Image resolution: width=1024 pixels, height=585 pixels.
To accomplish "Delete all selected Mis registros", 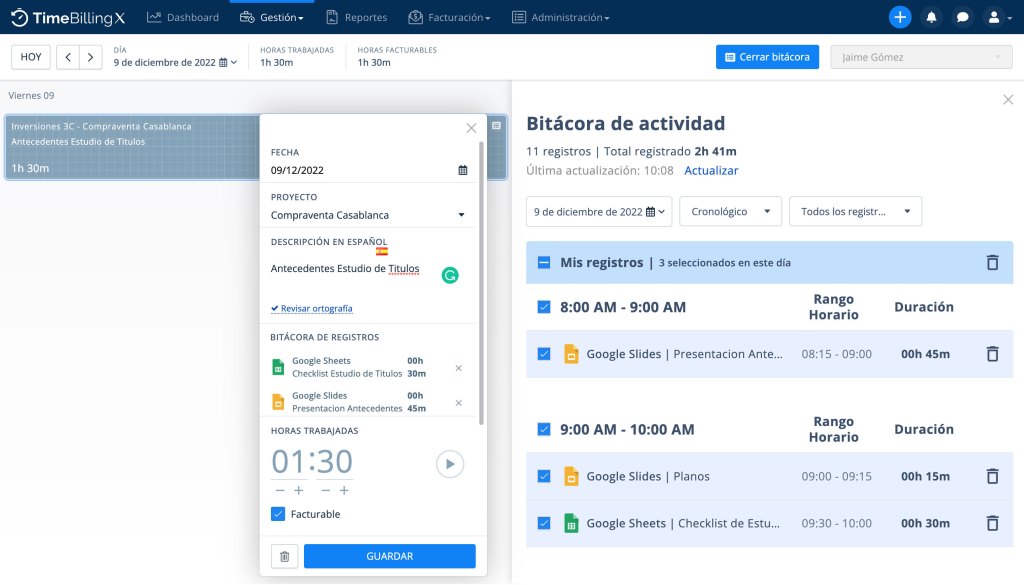I will [993, 262].
